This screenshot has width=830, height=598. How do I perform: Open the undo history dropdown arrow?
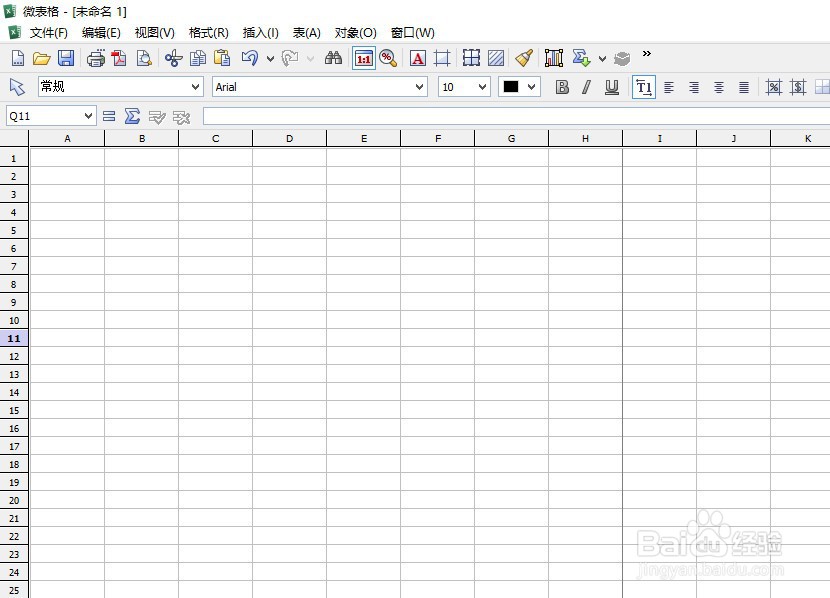pos(270,59)
